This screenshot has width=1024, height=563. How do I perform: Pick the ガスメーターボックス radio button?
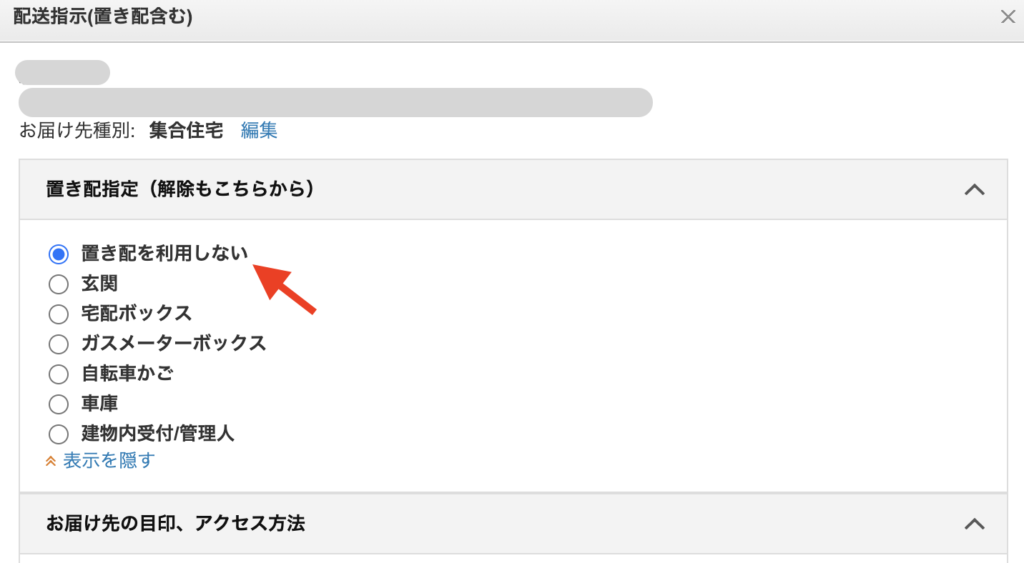click(x=58, y=344)
